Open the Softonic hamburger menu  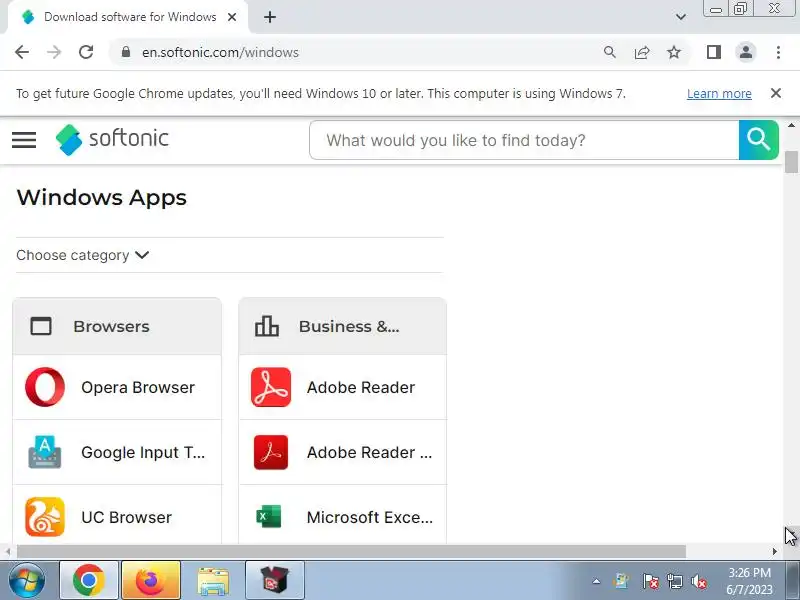24,139
